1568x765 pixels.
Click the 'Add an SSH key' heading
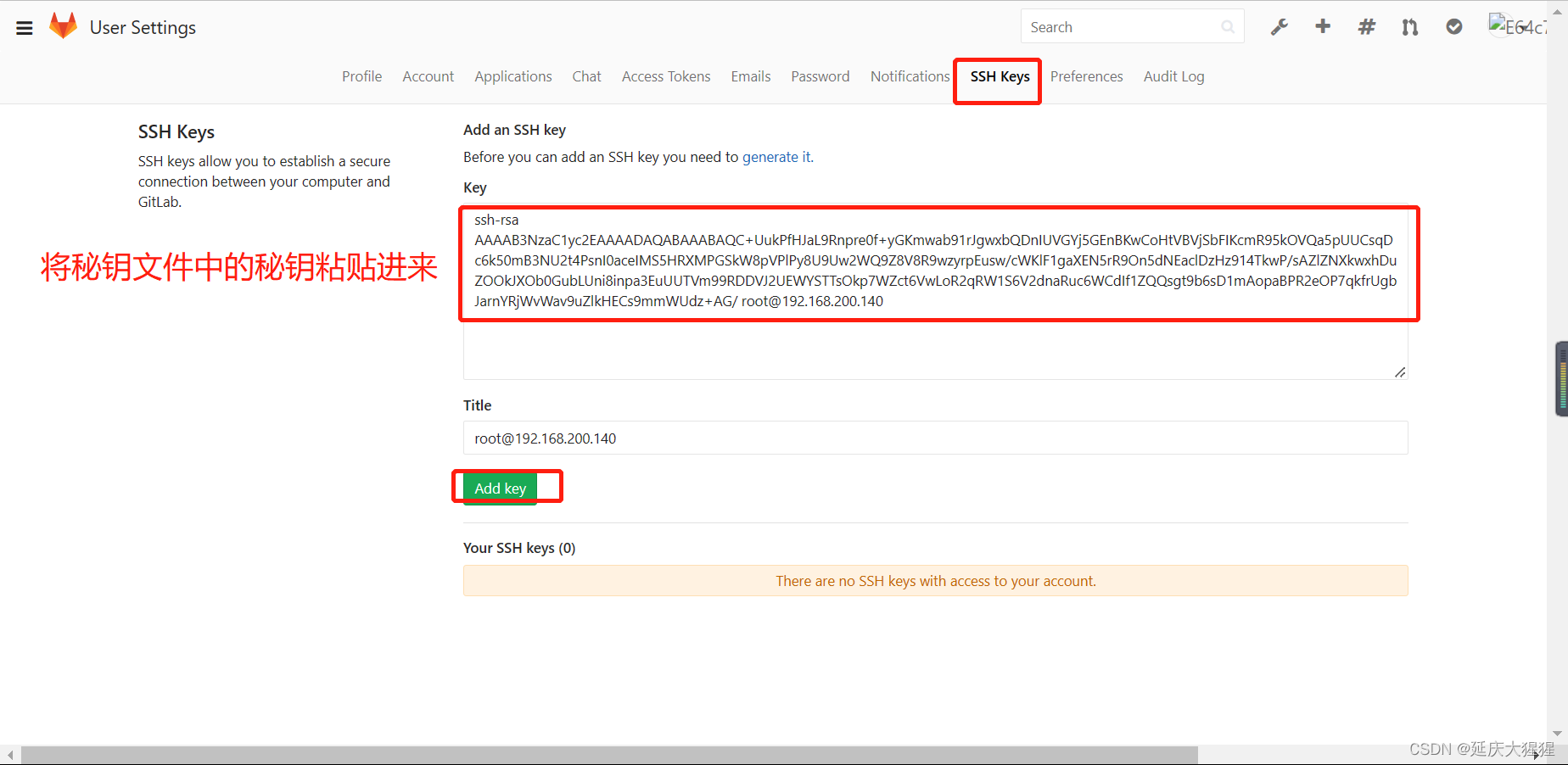[514, 130]
